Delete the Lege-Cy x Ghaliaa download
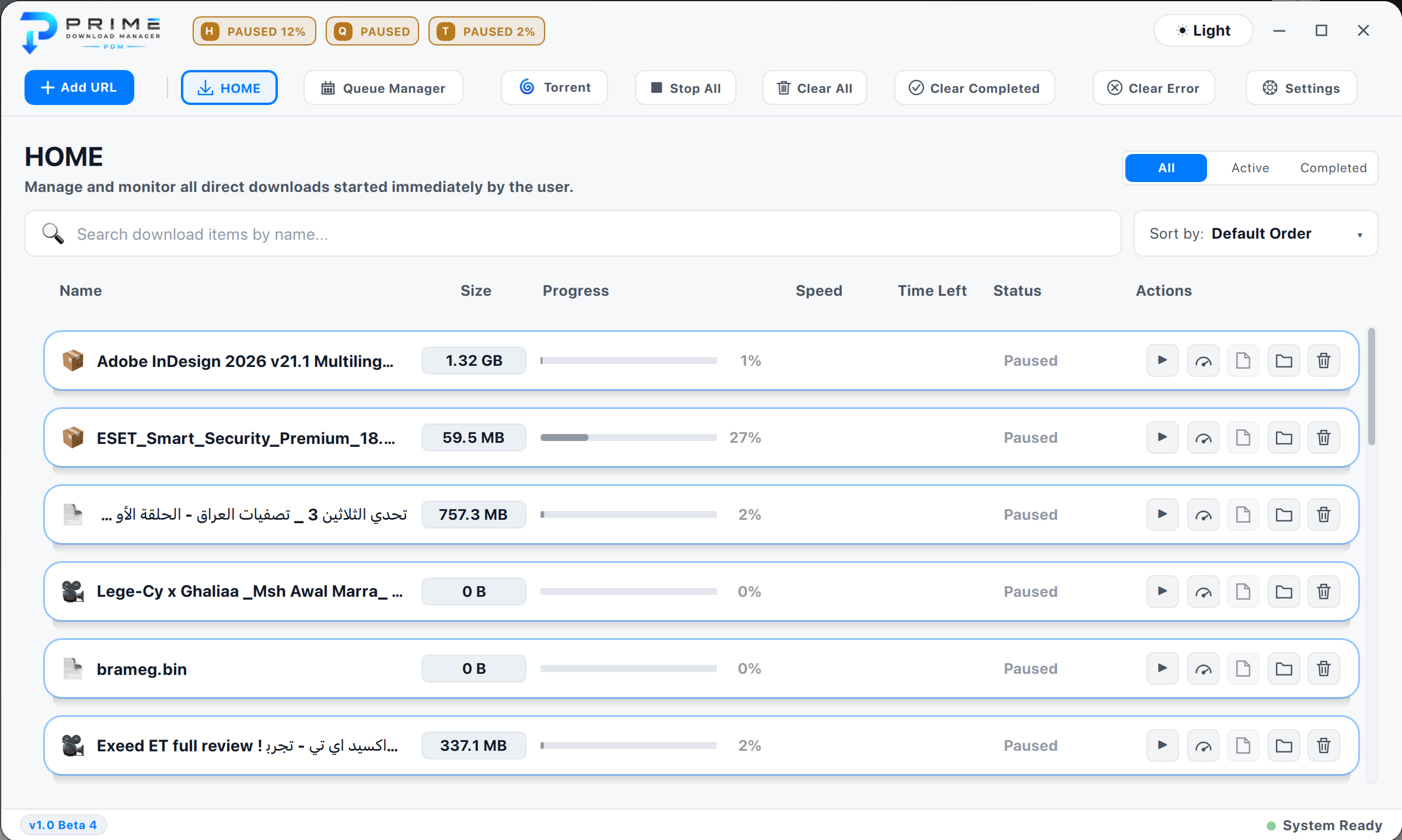 point(1324,591)
